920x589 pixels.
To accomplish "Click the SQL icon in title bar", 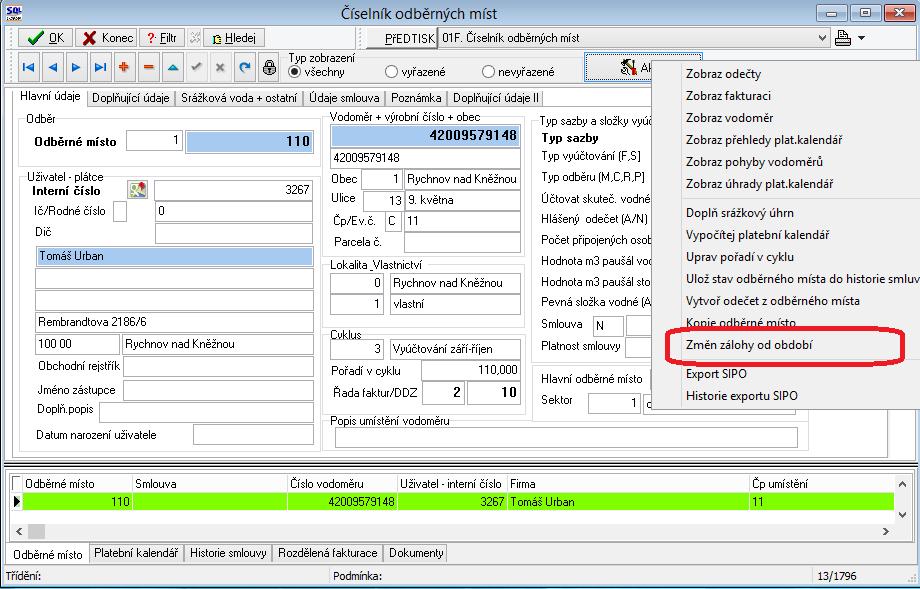I will 14,13.
